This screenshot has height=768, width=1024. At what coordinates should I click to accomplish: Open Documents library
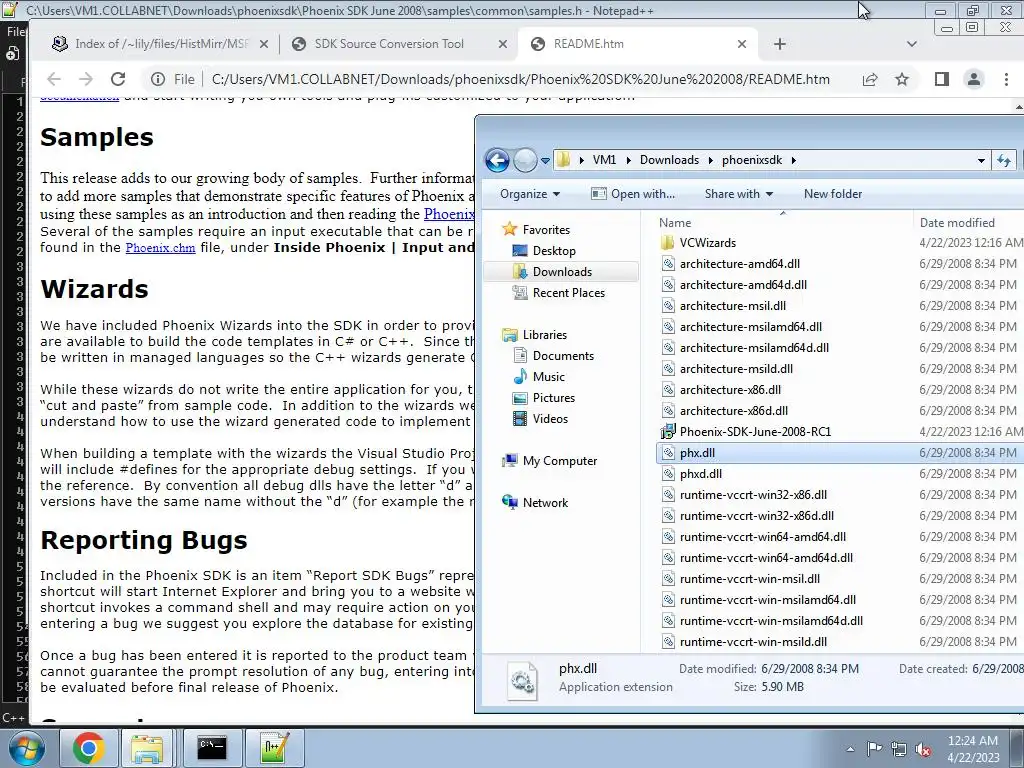point(563,356)
